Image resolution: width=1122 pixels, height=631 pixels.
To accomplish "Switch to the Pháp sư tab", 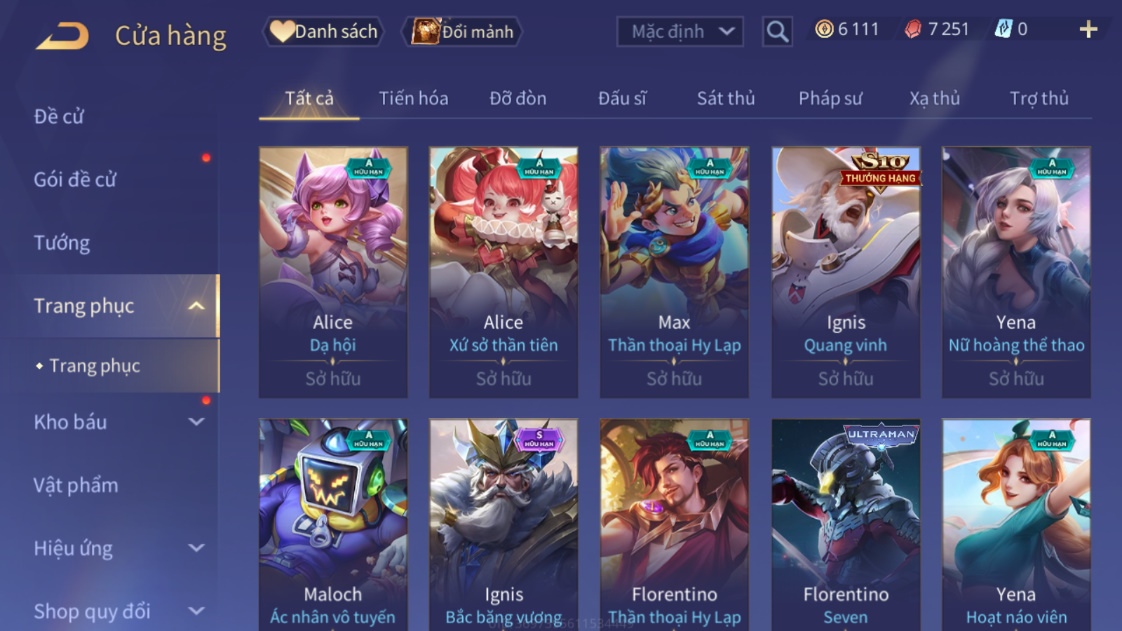I will (x=830, y=98).
